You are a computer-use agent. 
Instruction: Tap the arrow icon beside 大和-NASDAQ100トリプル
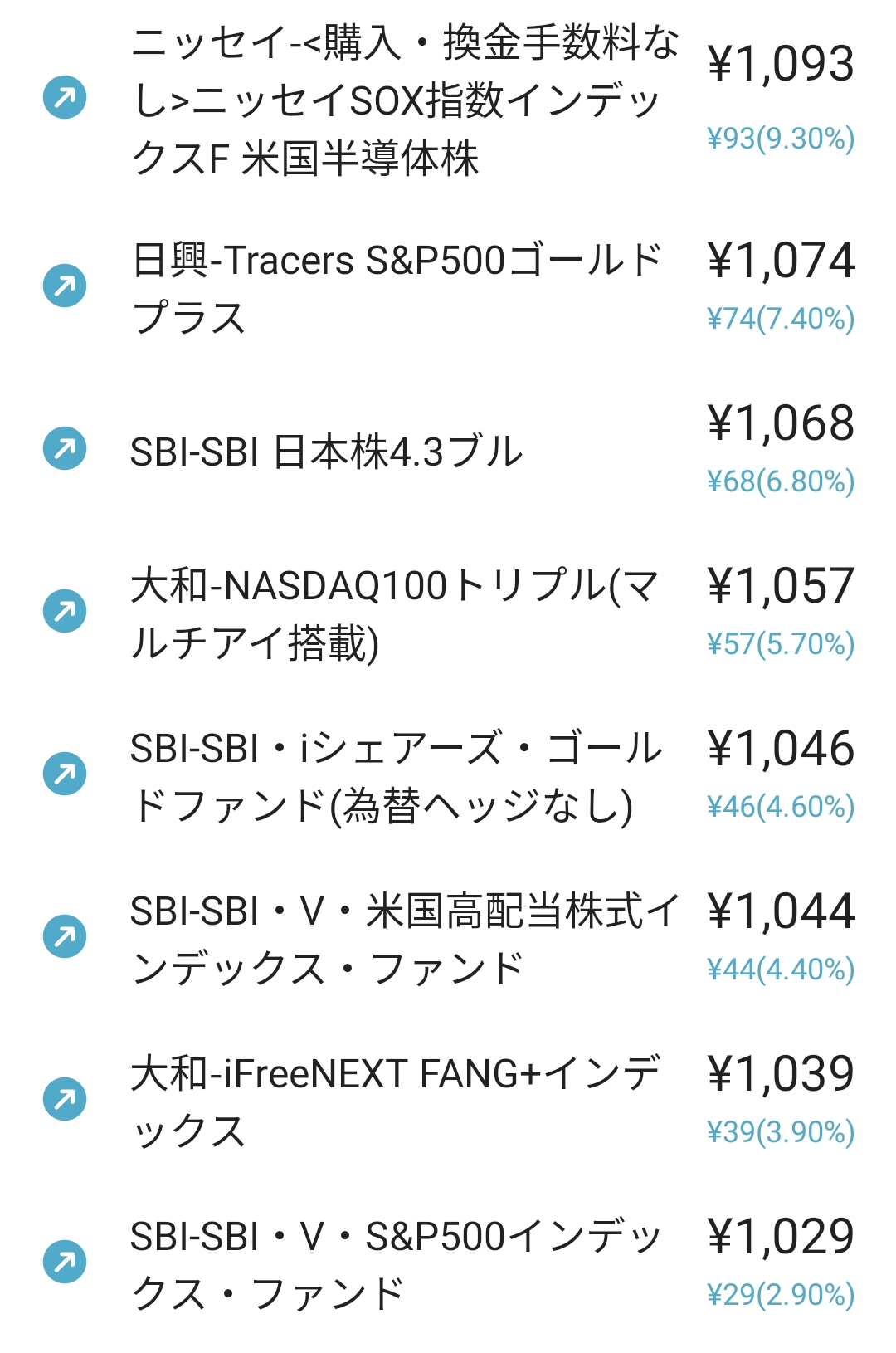65,611
